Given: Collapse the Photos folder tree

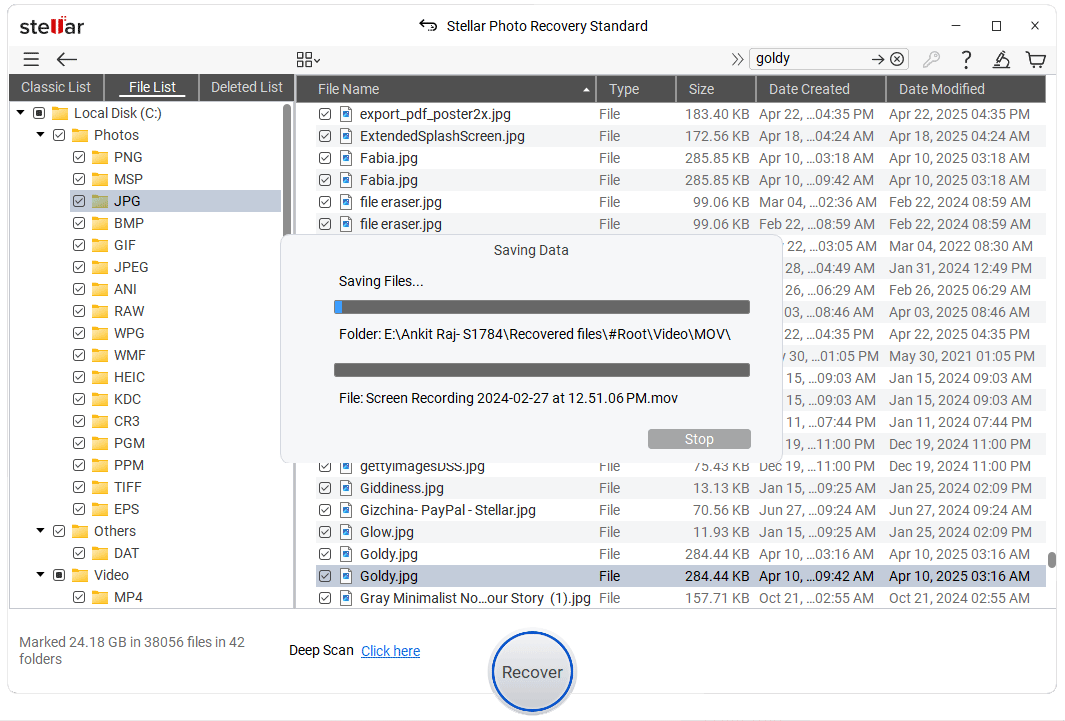Looking at the screenshot, I should click(x=39, y=134).
